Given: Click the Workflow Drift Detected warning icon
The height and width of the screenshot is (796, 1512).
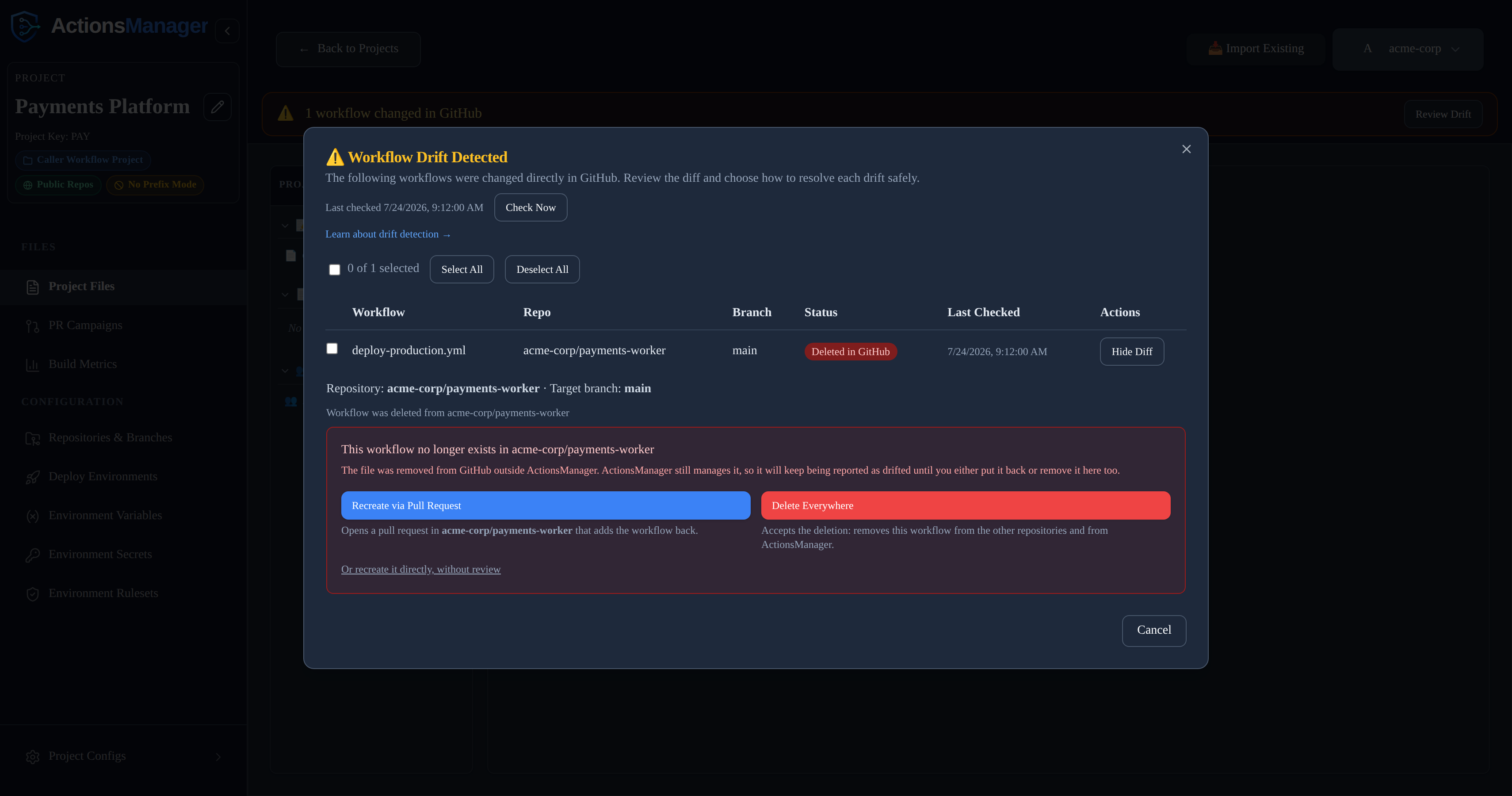Looking at the screenshot, I should [335, 157].
